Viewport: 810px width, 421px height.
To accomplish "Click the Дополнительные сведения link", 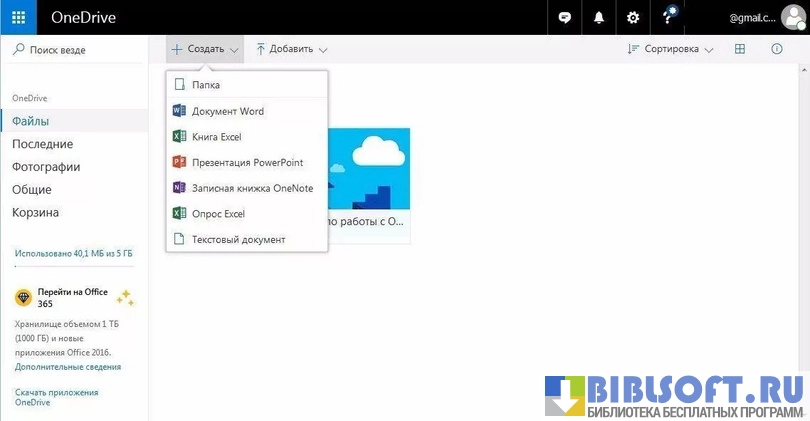I will tap(68, 367).
